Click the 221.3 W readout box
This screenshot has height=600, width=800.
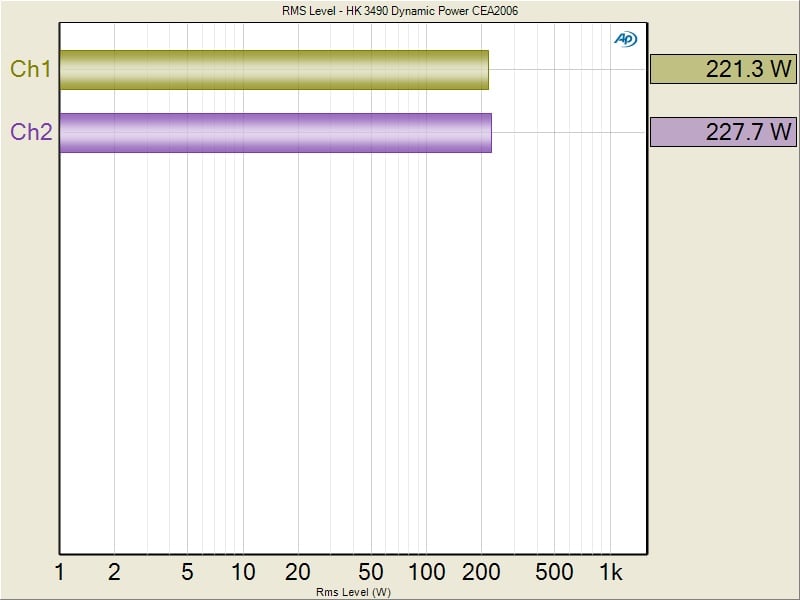coord(723,69)
